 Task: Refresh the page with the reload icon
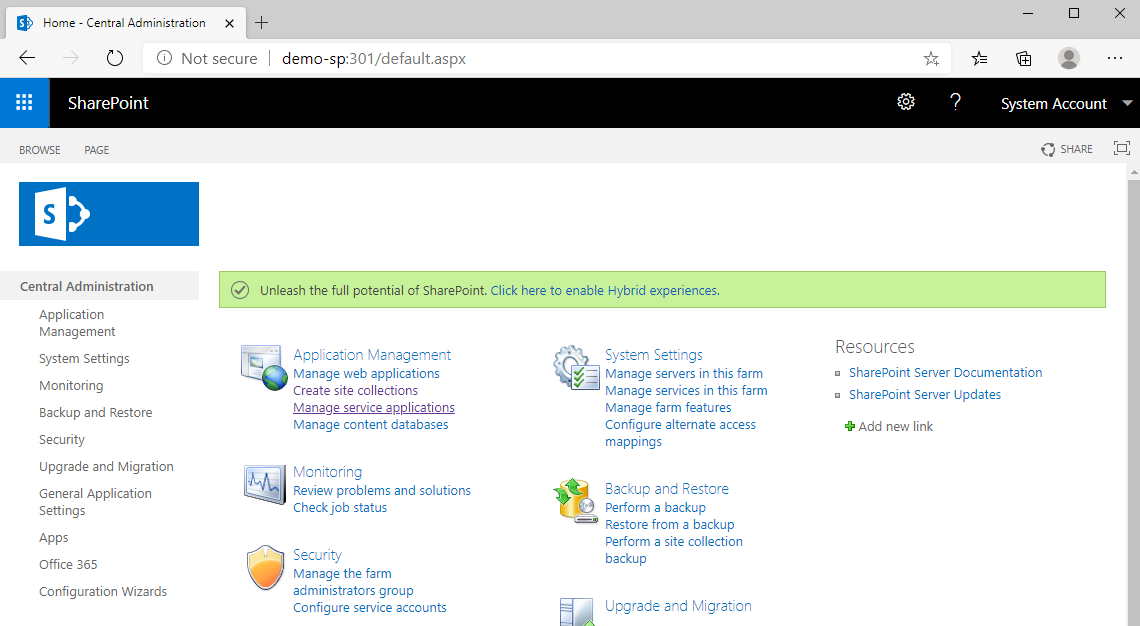point(115,58)
